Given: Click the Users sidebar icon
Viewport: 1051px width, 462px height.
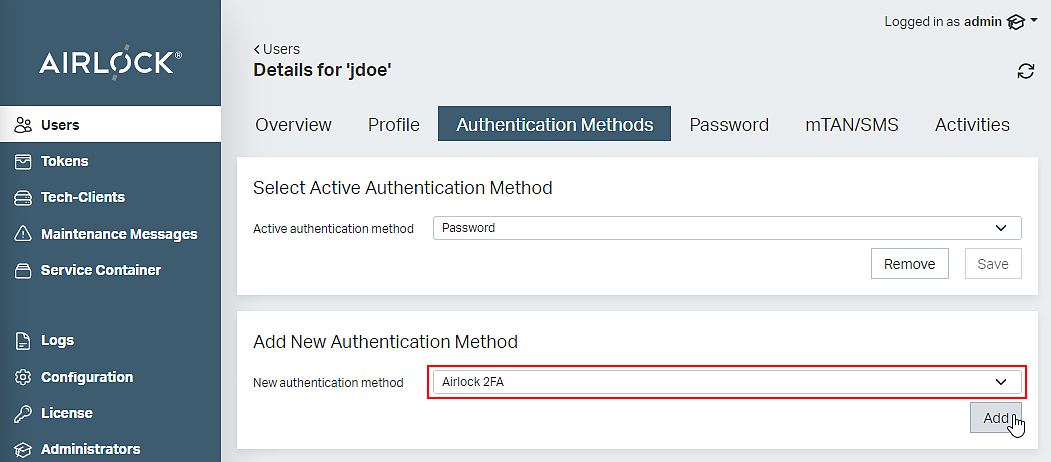Looking at the screenshot, I should click(24, 125).
